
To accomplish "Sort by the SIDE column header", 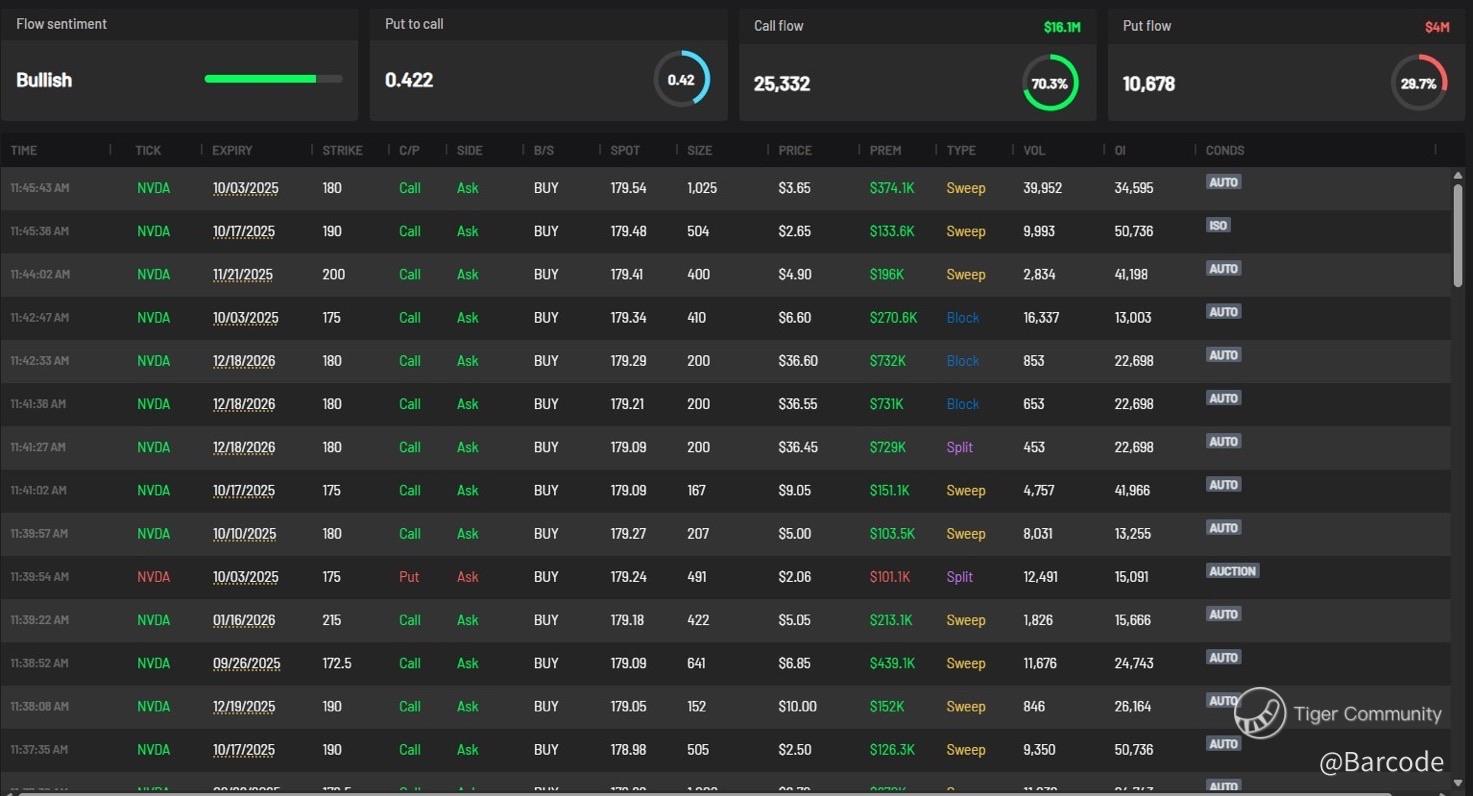I will pyautogui.click(x=469, y=150).
